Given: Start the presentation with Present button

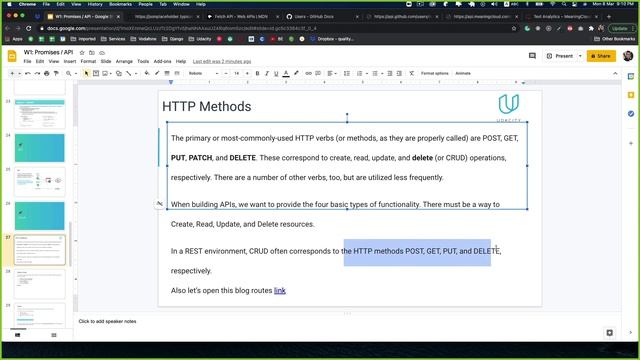Looking at the screenshot, I should (x=560, y=56).
